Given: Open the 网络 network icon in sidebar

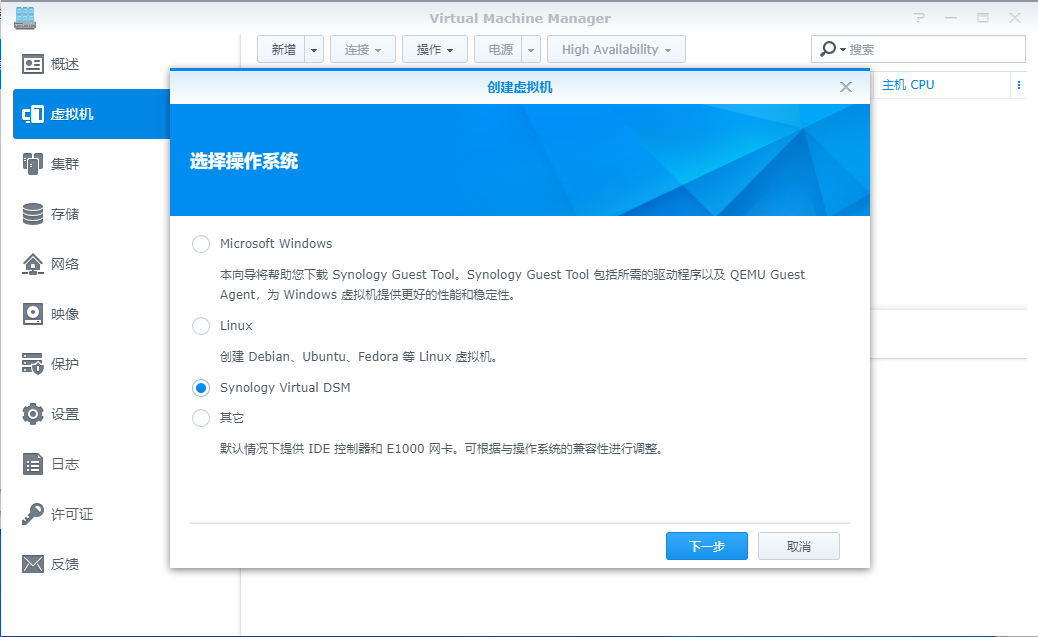Looking at the screenshot, I should pos(33,264).
